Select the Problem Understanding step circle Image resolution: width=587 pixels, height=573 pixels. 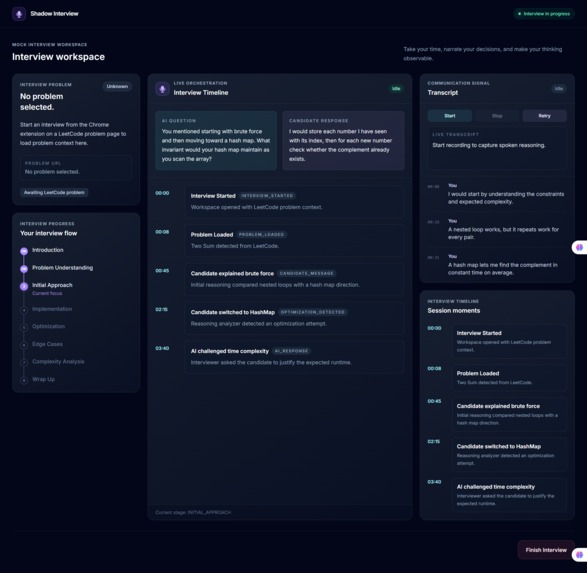(24, 268)
